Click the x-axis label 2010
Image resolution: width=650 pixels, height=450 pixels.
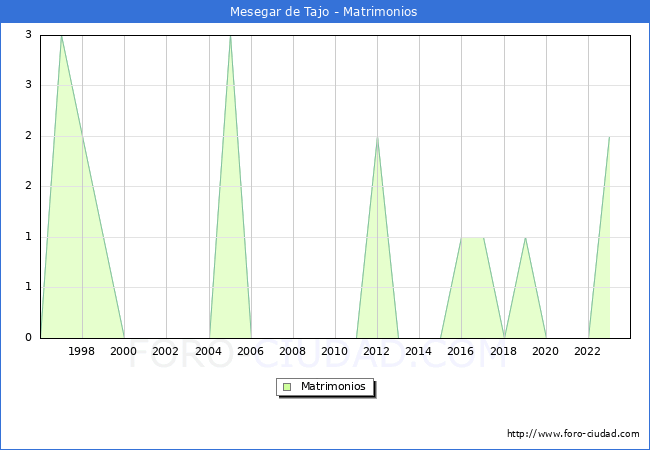[x=335, y=351]
